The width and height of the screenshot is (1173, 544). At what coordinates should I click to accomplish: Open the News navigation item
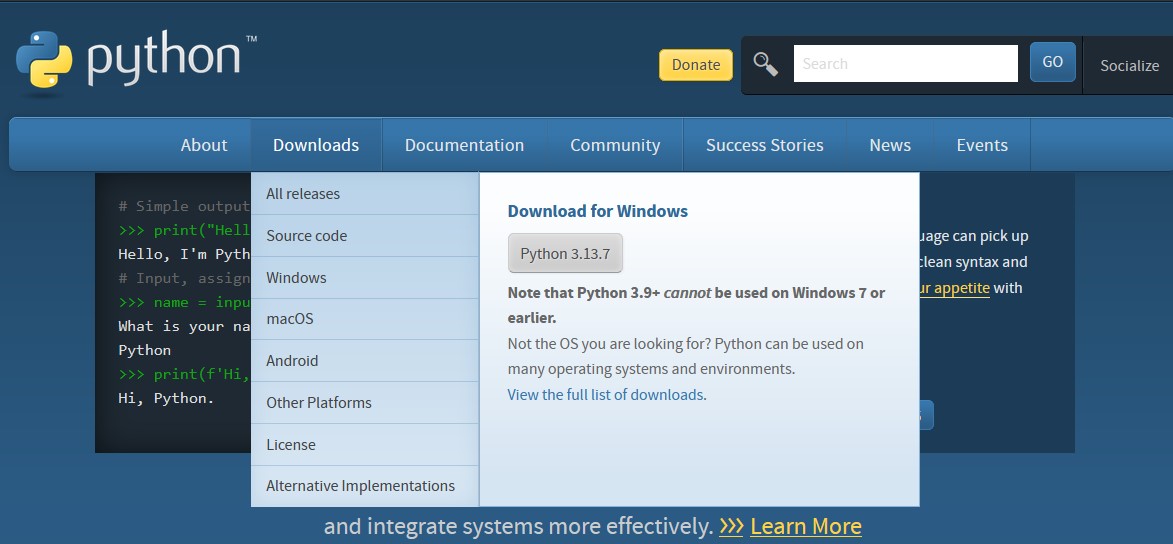(x=889, y=145)
